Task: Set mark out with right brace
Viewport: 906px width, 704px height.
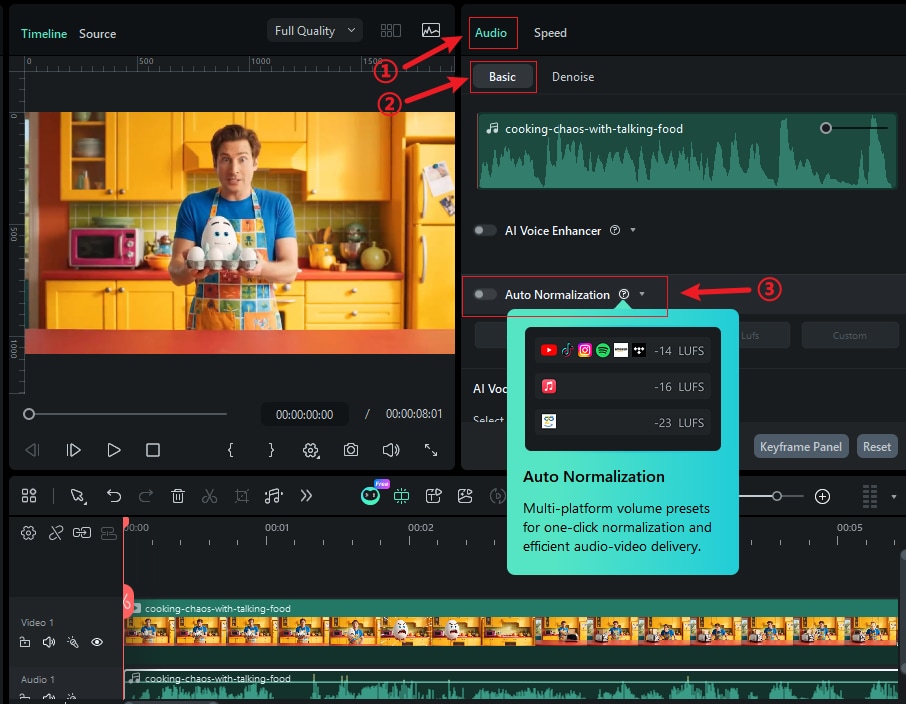Action: tap(271, 450)
